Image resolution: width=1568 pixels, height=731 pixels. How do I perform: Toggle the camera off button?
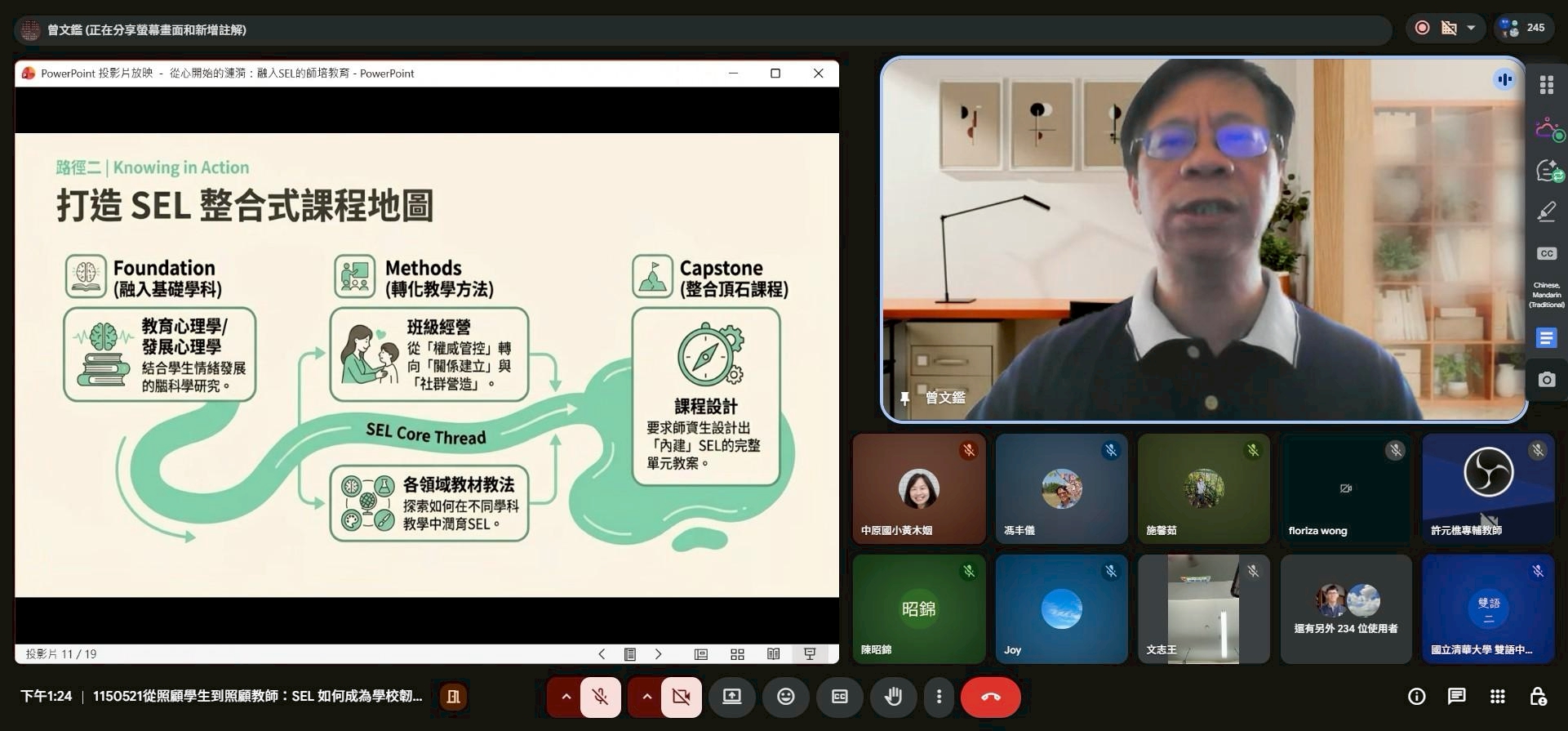[x=681, y=697]
